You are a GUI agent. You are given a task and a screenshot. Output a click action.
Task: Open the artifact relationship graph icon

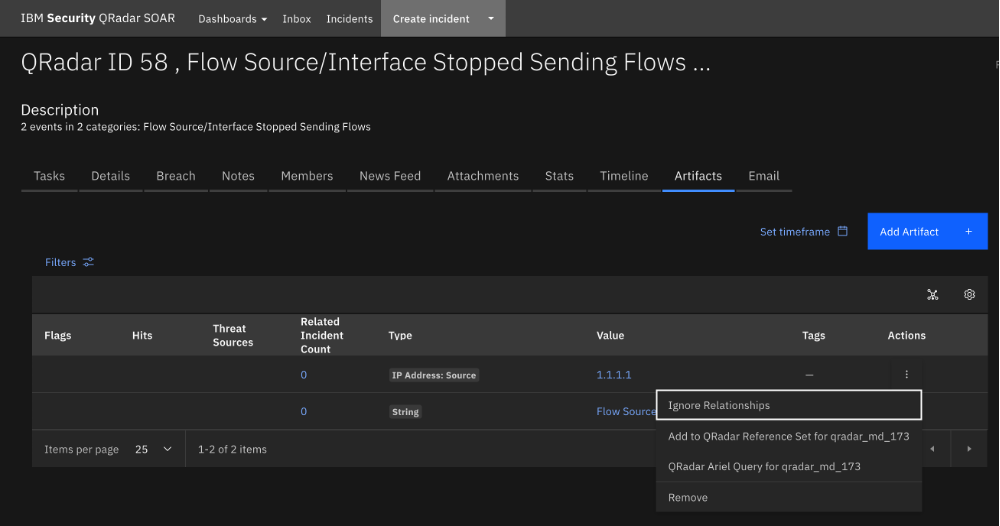click(x=932, y=295)
